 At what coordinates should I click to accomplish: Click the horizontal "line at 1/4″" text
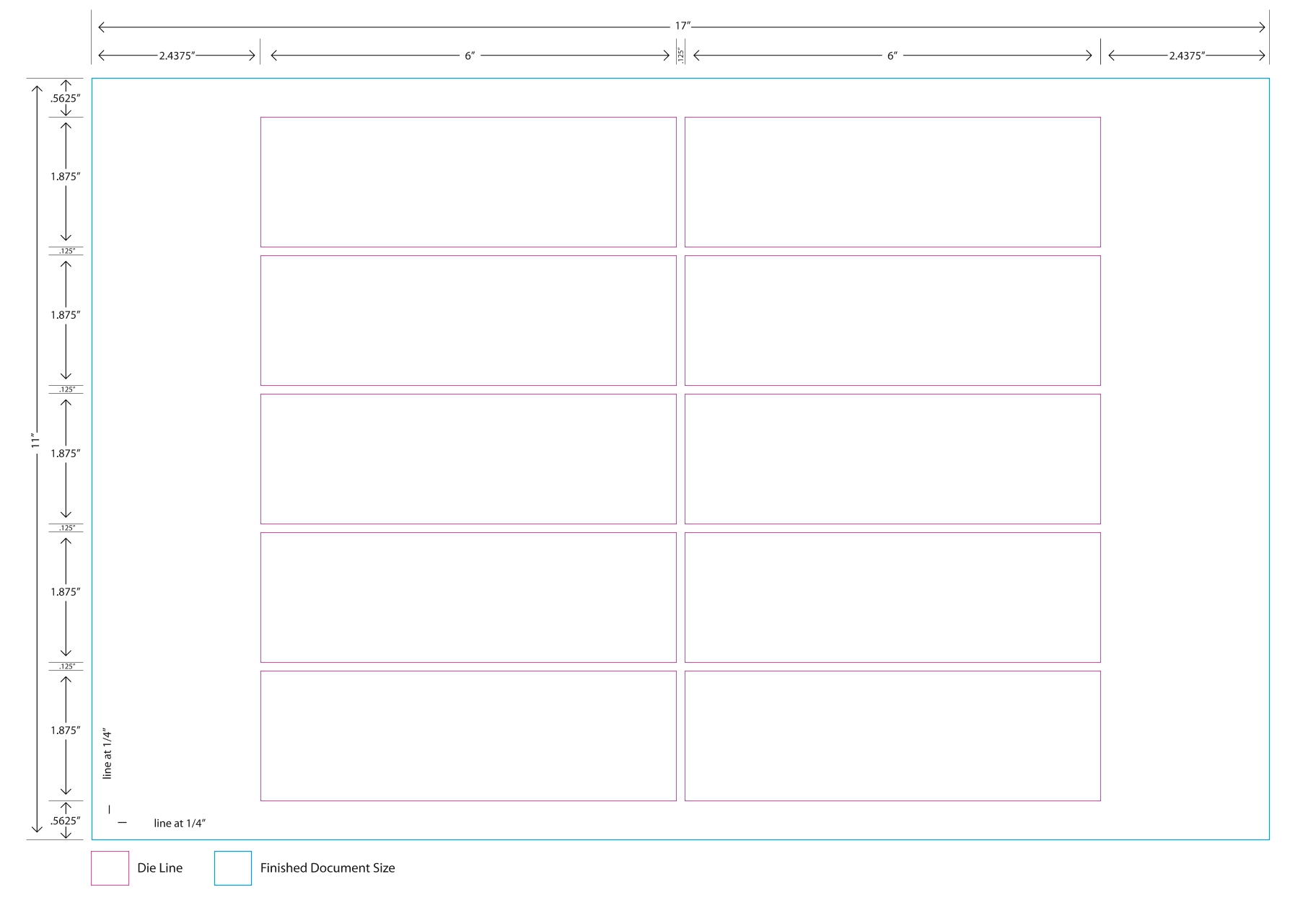180,823
